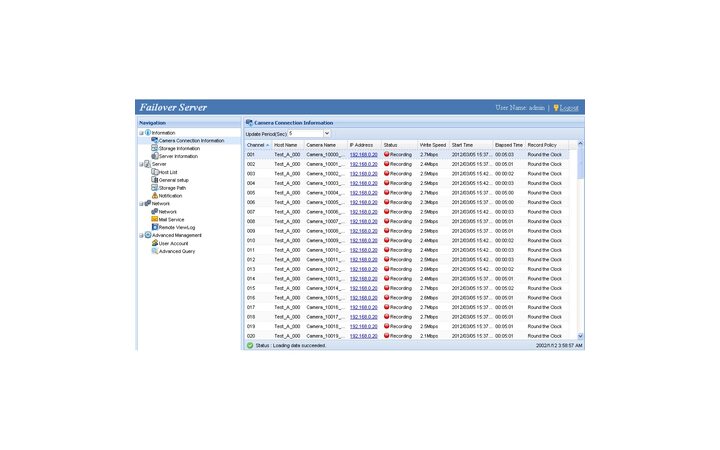Click the Storage Information tree icon
Screen dimensions: 720x450
(154, 148)
